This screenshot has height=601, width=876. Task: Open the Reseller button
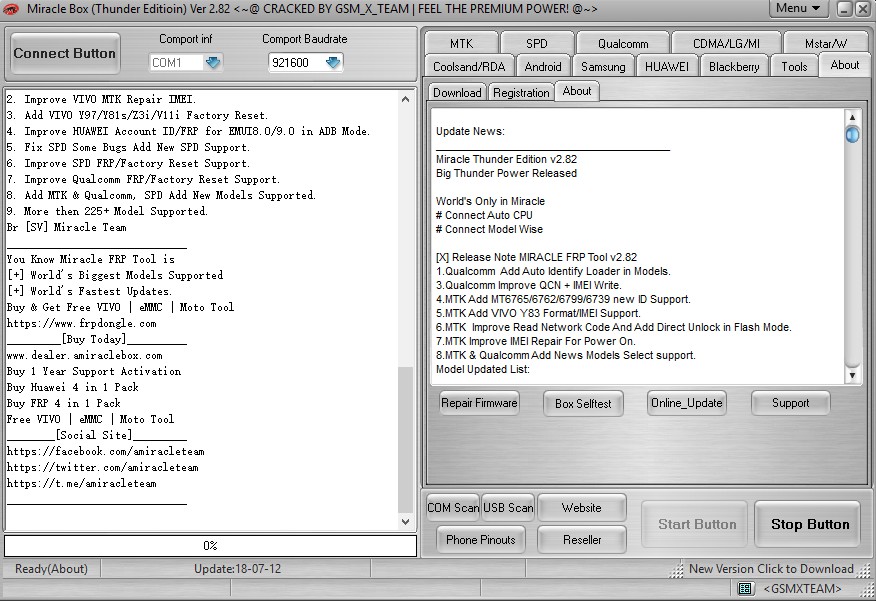click(582, 540)
